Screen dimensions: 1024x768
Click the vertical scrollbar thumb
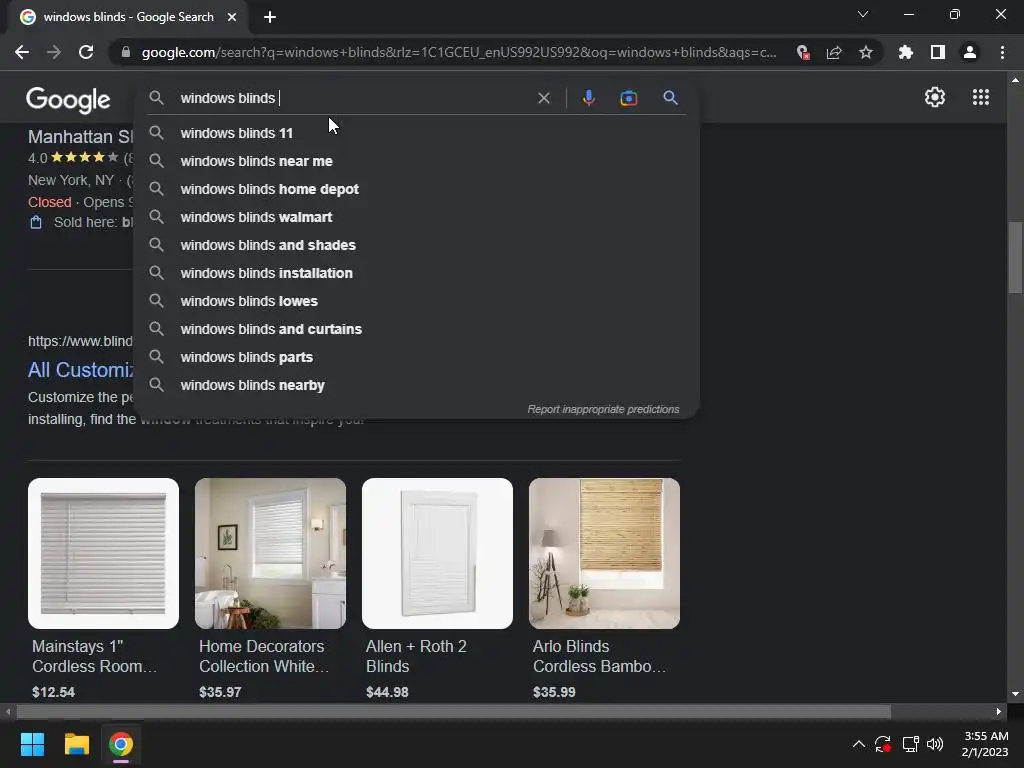click(x=1015, y=258)
